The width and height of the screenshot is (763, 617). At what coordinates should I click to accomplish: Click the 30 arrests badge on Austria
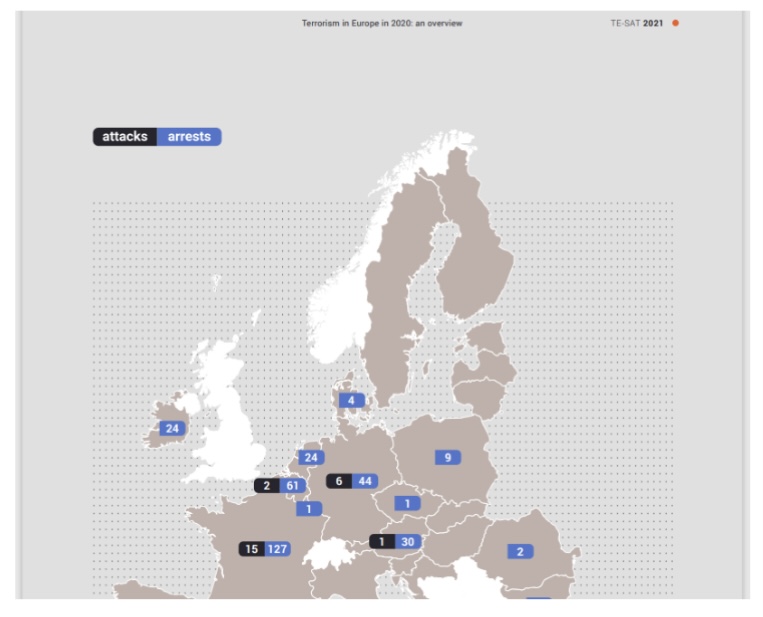tap(407, 541)
